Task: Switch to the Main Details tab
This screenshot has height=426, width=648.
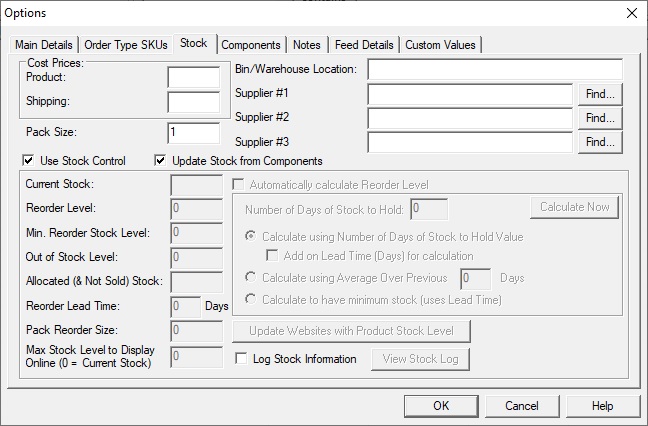Action: point(44,45)
